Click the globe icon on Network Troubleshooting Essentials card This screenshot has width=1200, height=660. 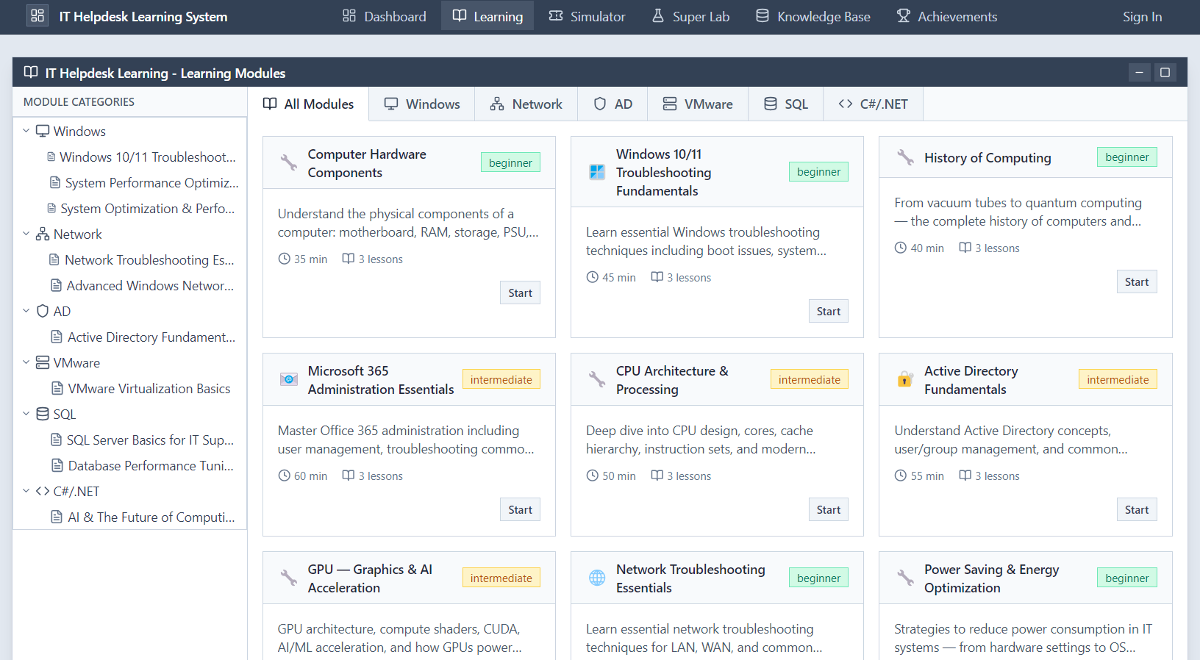tap(597, 578)
